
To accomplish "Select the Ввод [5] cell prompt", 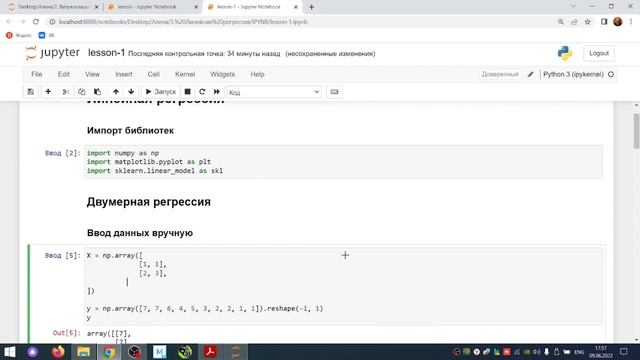I will pos(62,256).
